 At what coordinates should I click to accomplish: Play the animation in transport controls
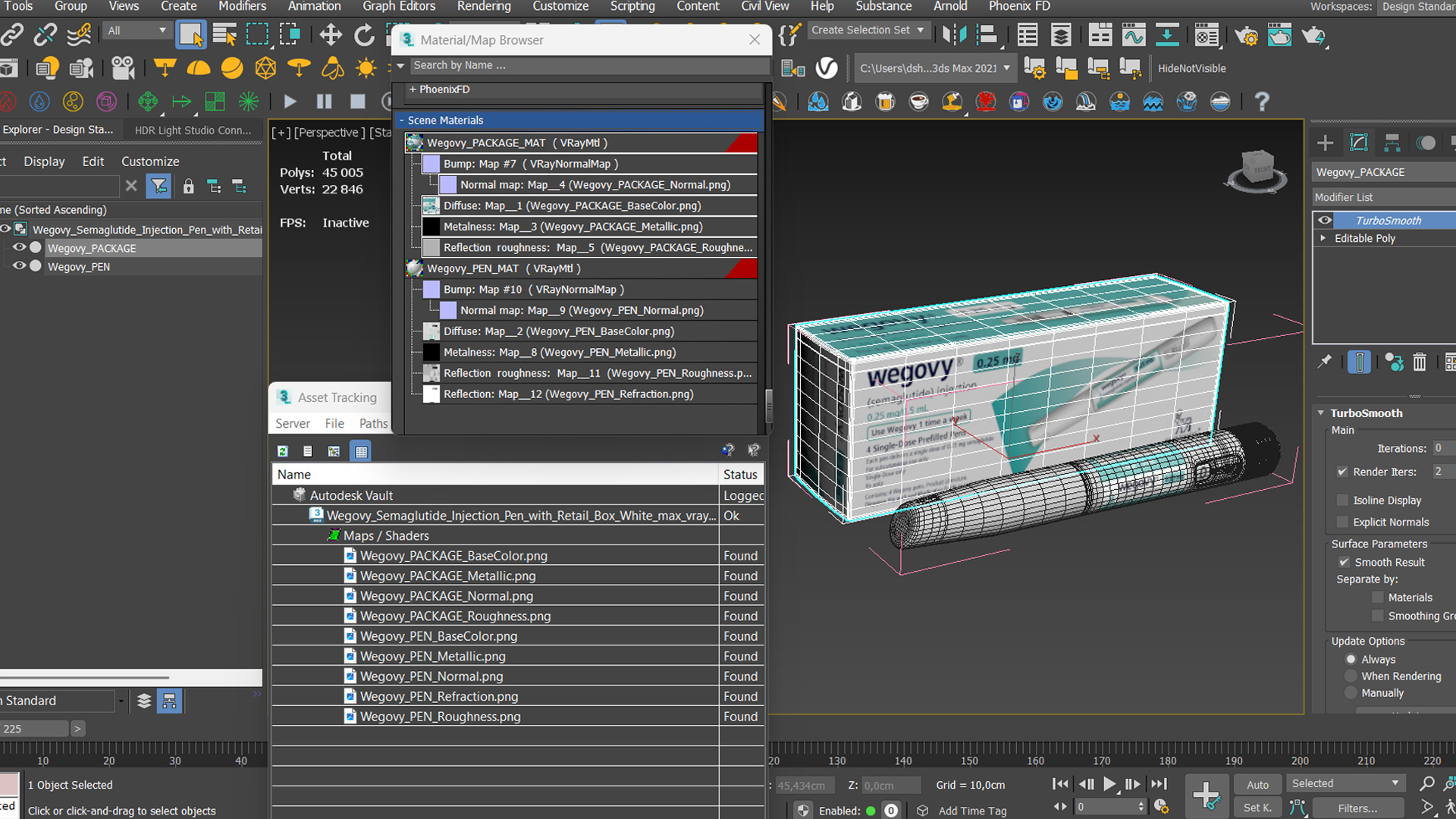(x=1109, y=784)
